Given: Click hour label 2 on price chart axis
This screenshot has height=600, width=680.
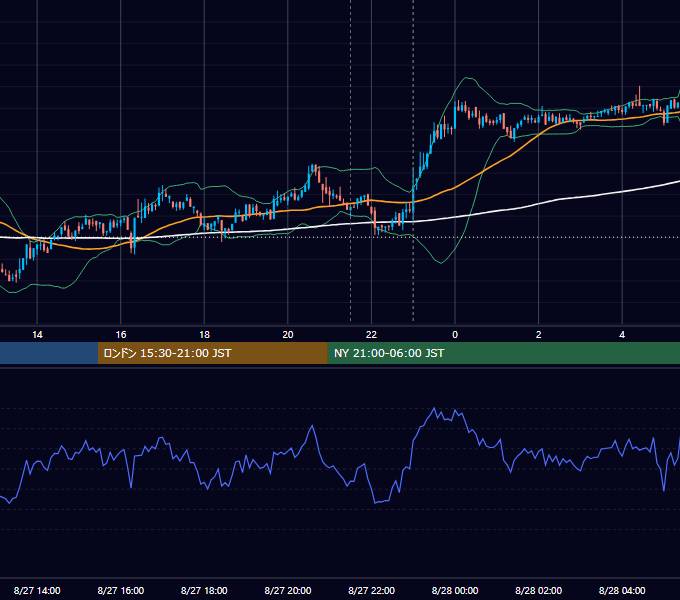Looking at the screenshot, I should [x=539, y=335].
